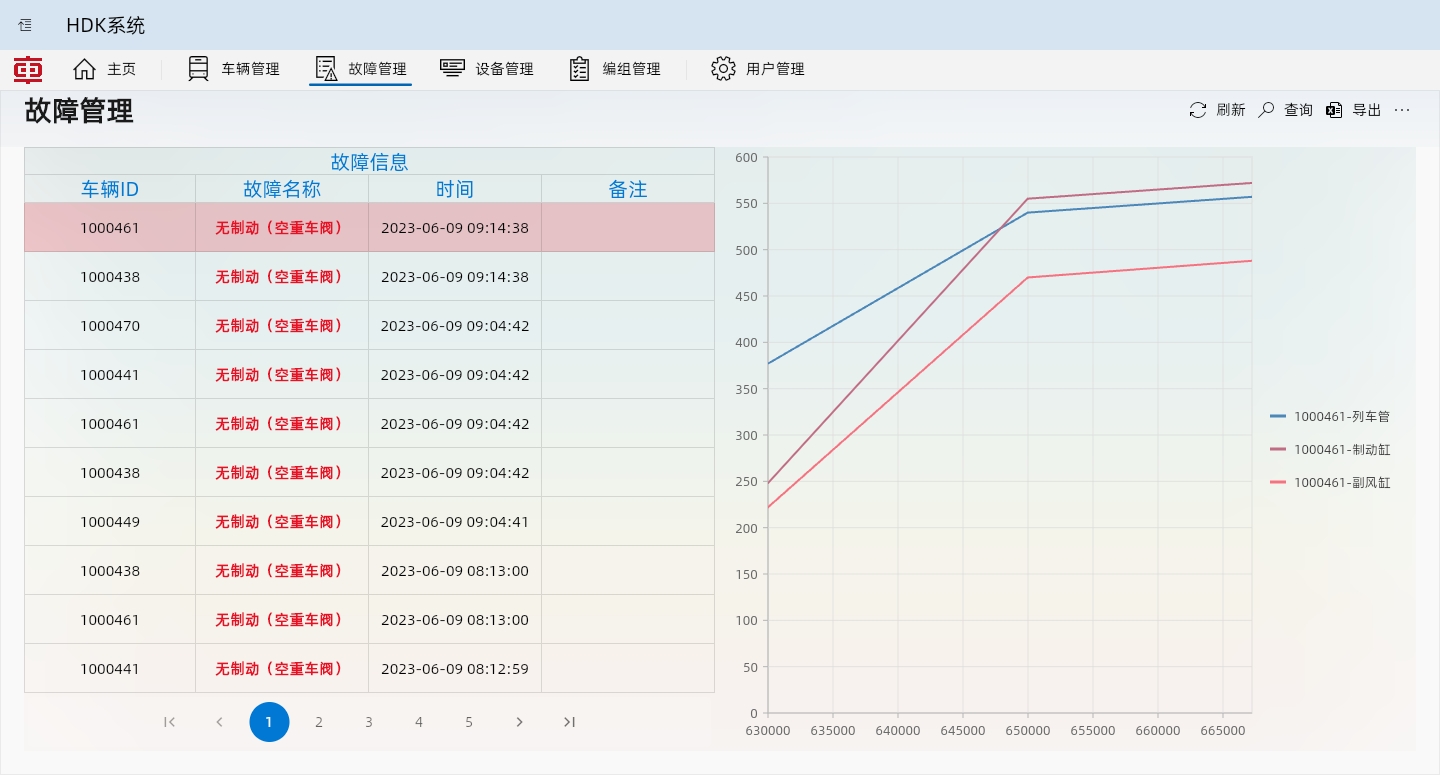Image resolution: width=1440 pixels, height=775 pixels.
Task: Toggle the 1000461-制动缸 legend entry
Action: [1330, 449]
